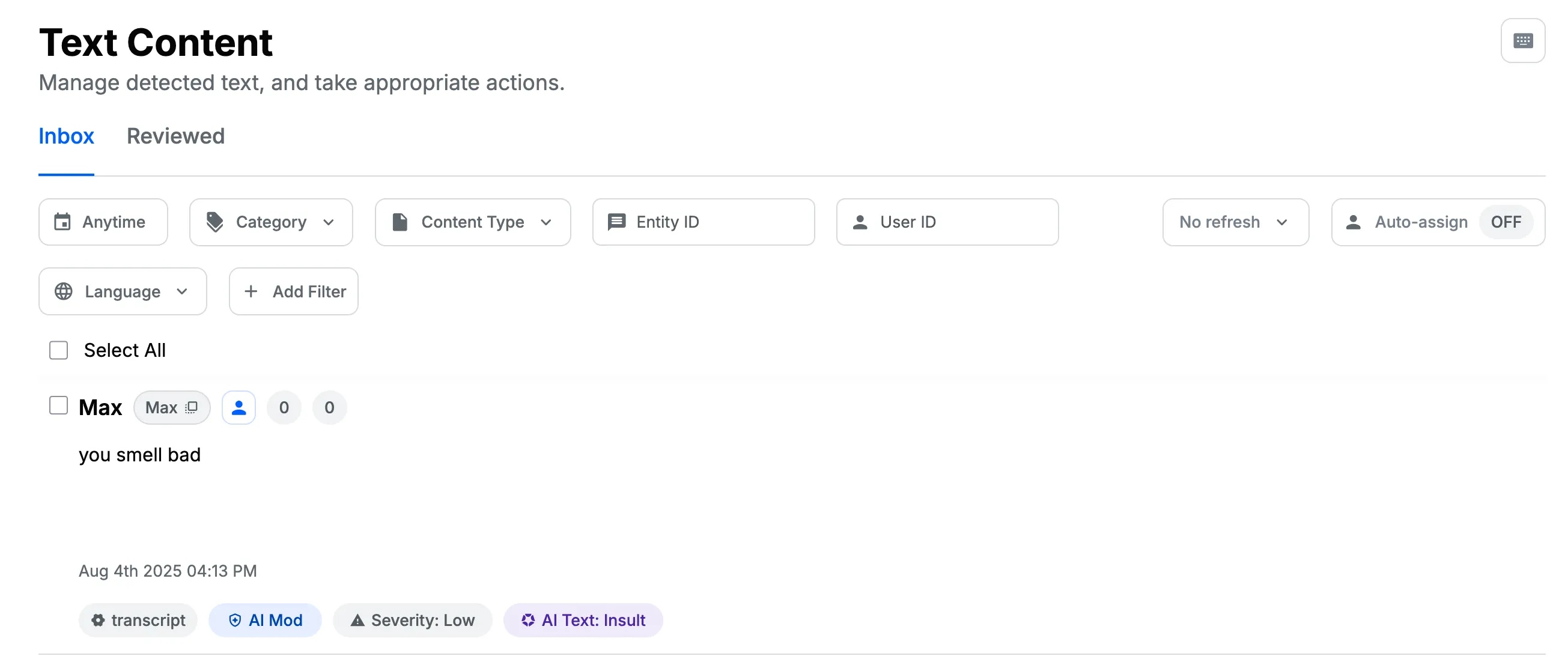
Task: Click the Severity: Low badge
Action: [413, 620]
